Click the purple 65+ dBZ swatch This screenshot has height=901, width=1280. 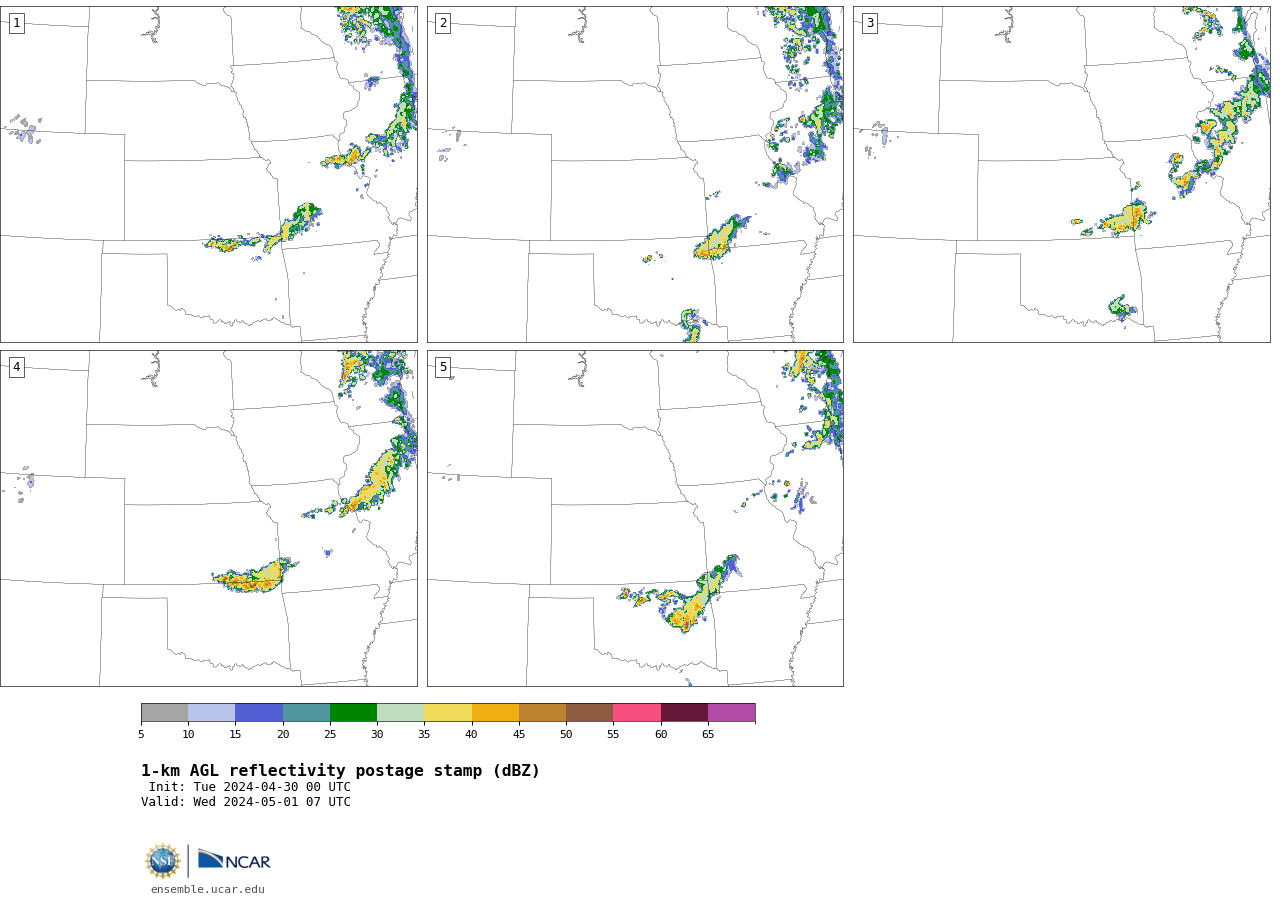[x=731, y=712]
